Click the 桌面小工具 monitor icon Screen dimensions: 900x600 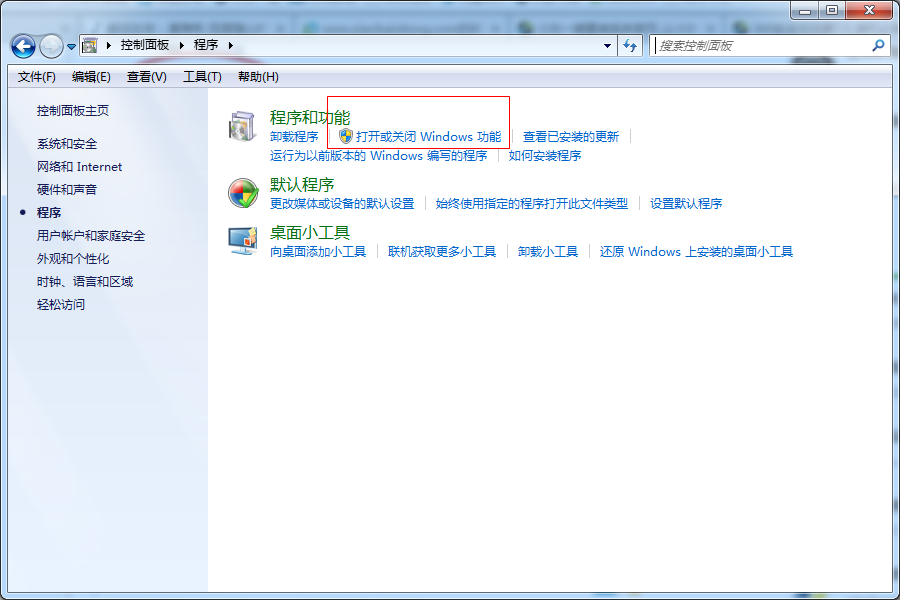tap(240, 241)
